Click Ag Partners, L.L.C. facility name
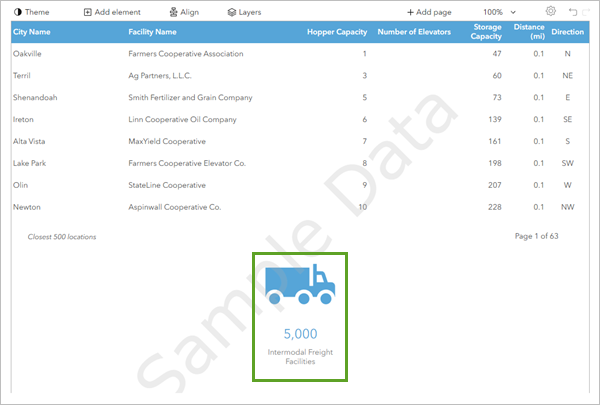600x405 pixels. click(160, 75)
